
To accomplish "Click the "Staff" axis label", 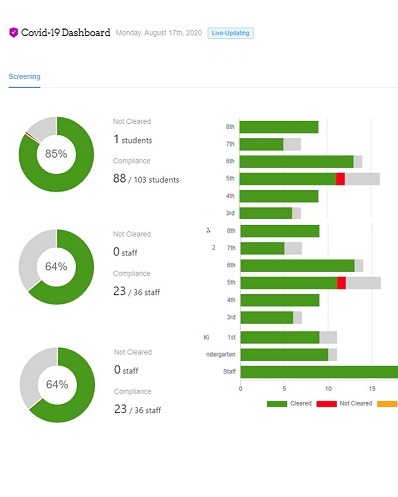I will (229, 371).
